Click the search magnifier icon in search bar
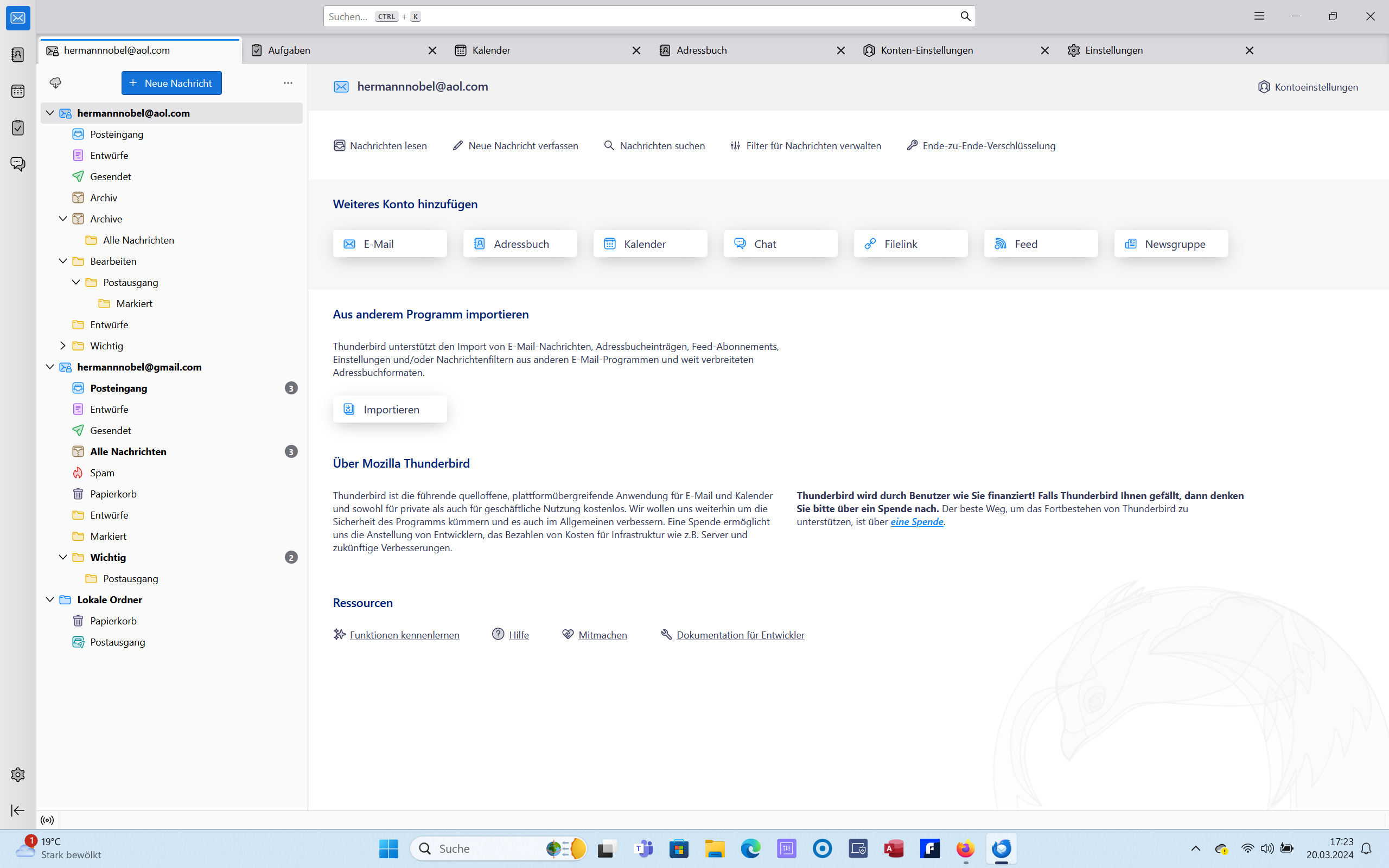 965,17
